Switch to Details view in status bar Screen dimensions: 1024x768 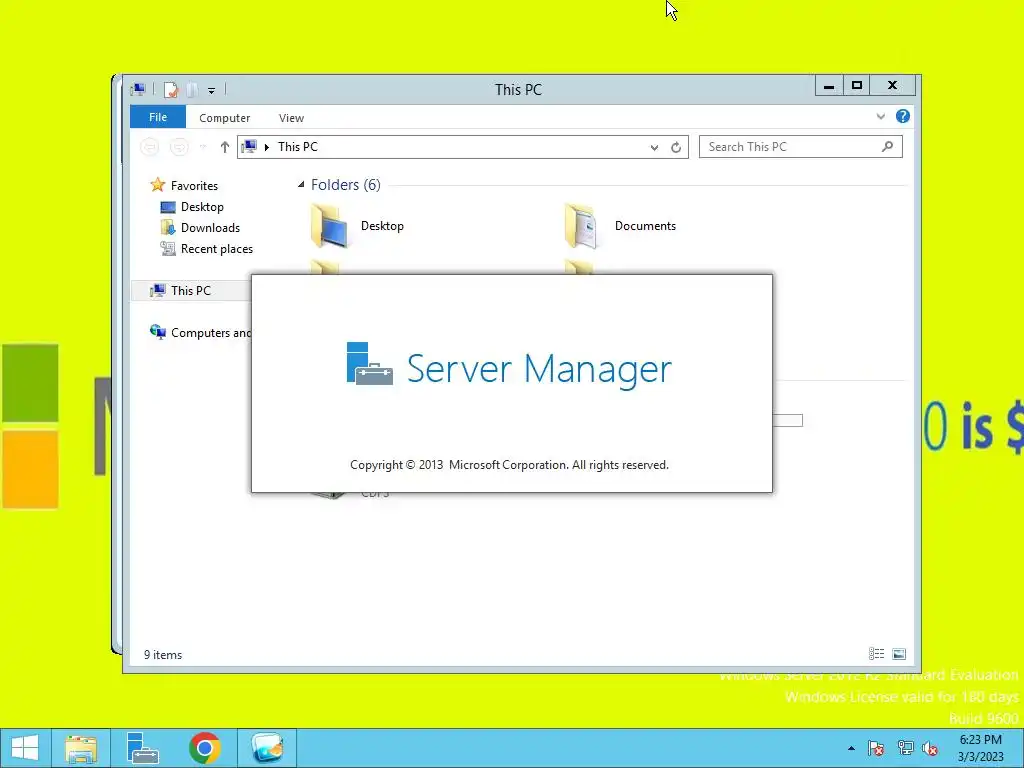point(876,654)
